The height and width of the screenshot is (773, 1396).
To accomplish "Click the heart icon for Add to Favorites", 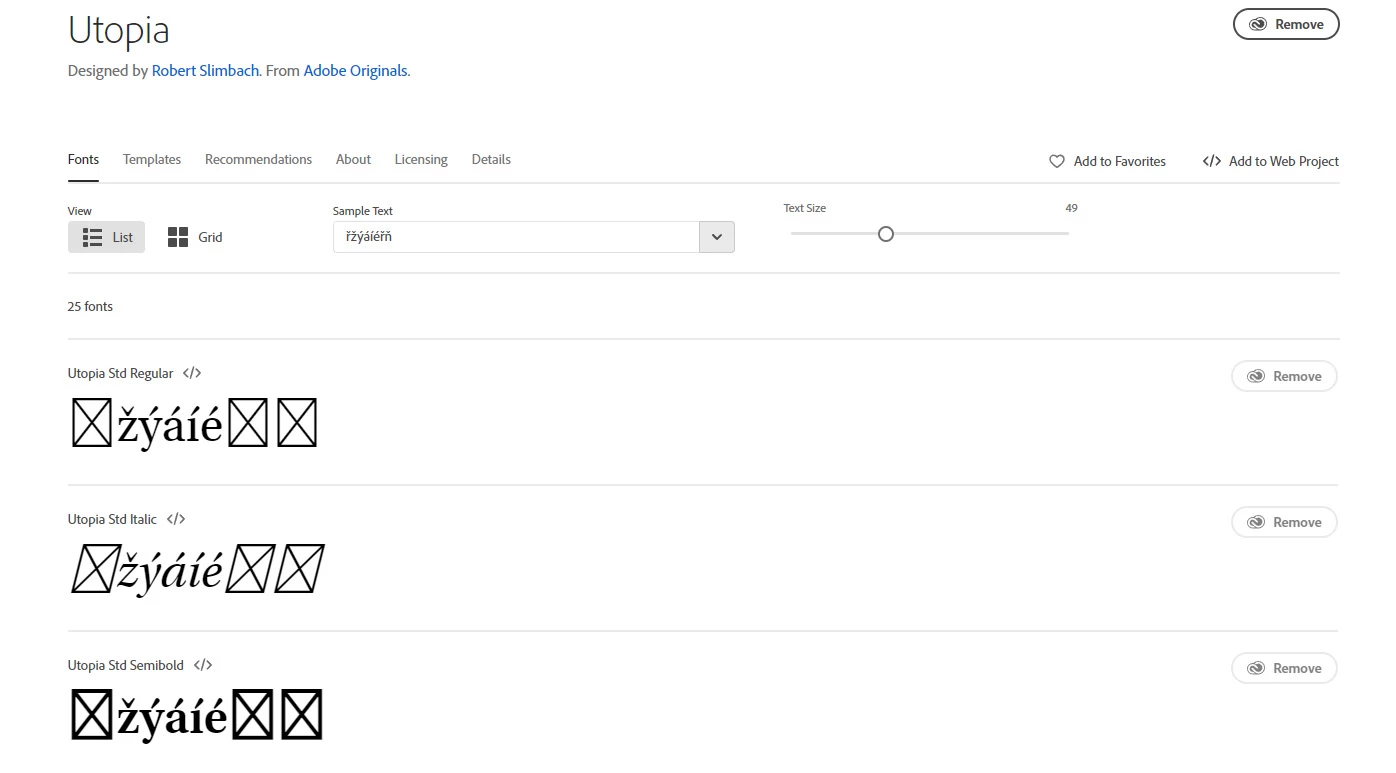I will click(1057, 161).
